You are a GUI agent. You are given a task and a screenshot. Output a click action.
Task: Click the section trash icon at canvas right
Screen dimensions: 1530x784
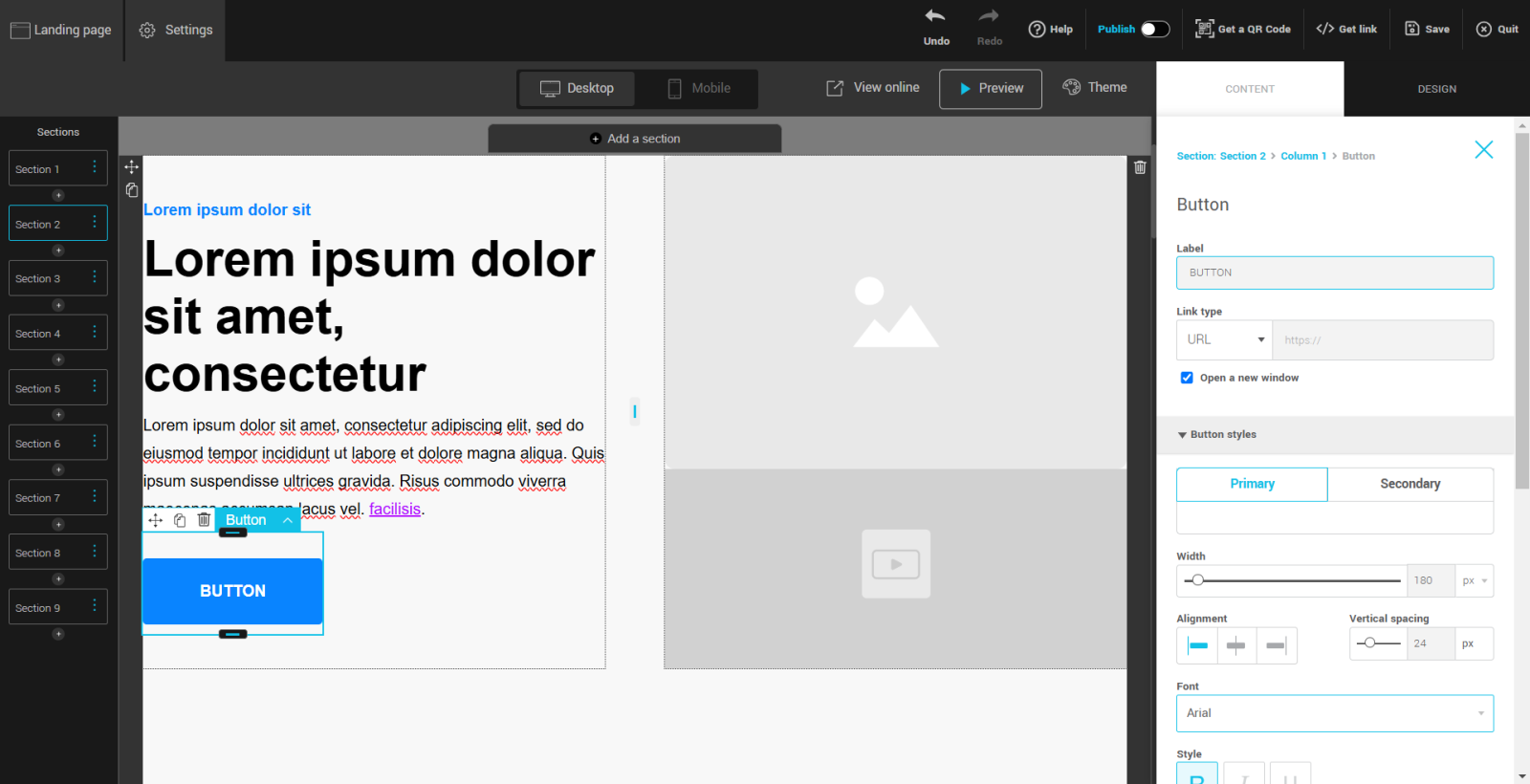pyautogui.click(x=1140, y=167)
